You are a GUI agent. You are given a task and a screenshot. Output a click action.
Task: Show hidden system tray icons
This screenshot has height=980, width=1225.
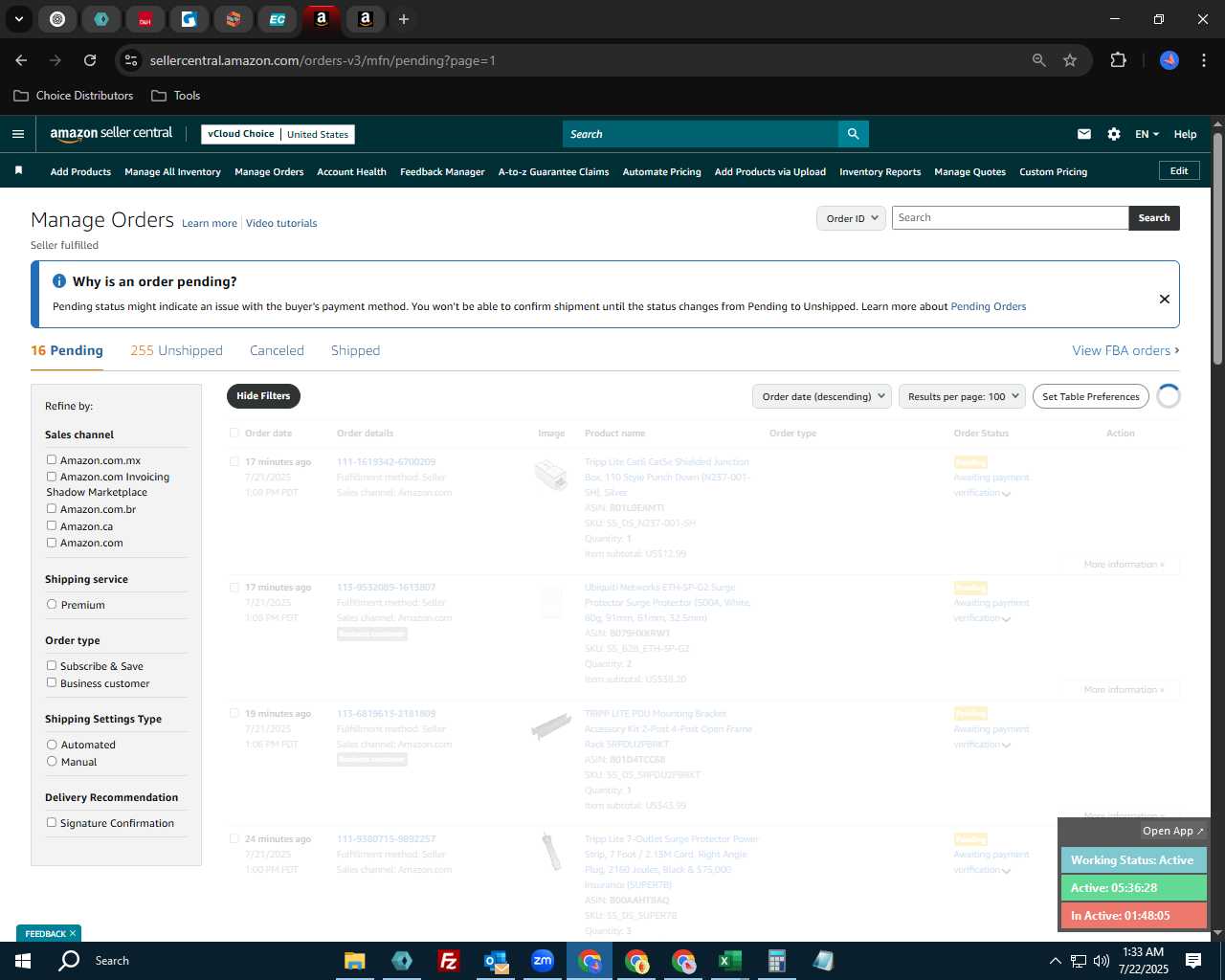(1055, 961)
